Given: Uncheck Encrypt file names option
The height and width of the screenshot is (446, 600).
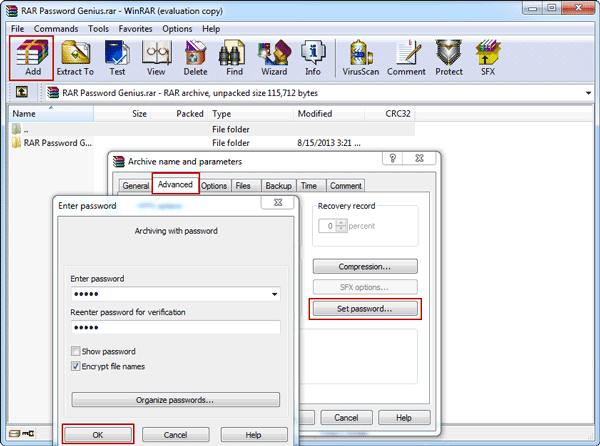Looking at the screenshot, I should [77, 367].
